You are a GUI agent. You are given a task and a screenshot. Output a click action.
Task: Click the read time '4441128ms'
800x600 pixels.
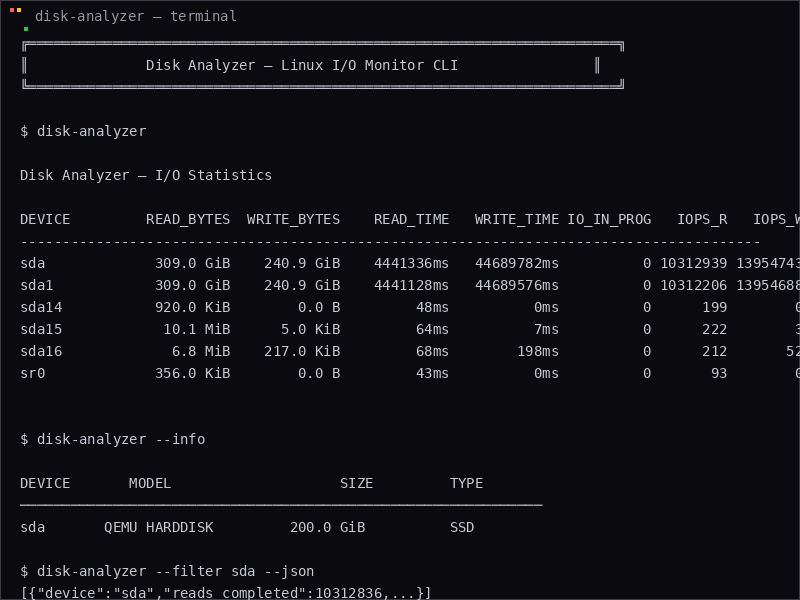pyautogui.click(x=411, y=286)
